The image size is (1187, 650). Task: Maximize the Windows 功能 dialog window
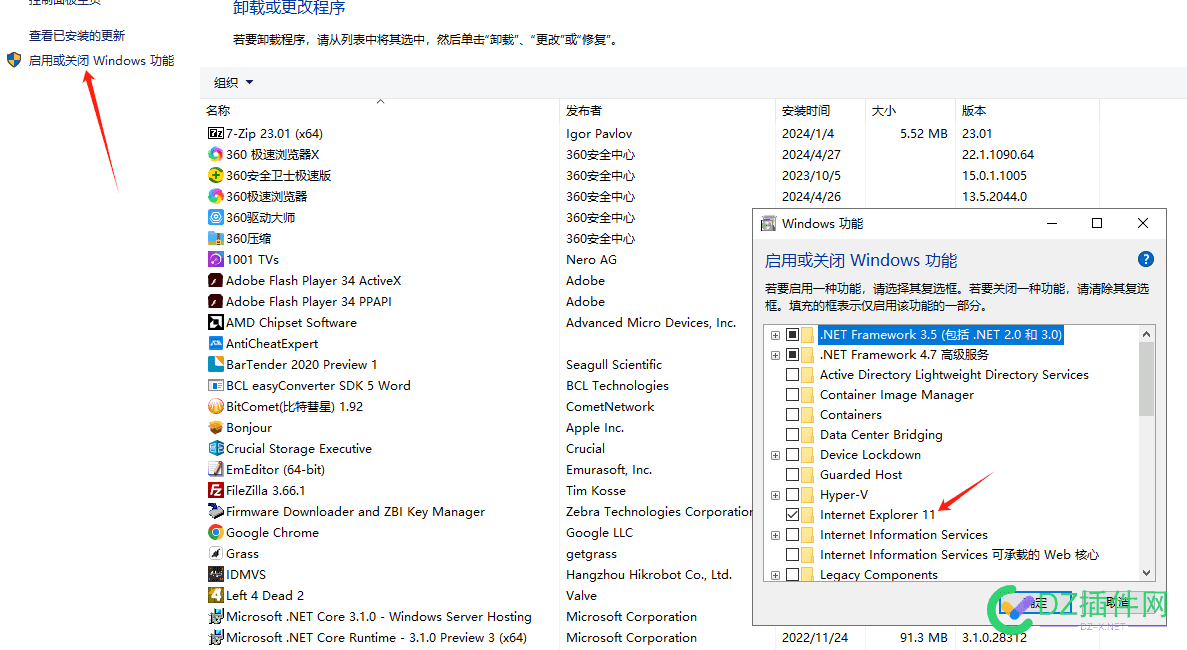click(1097, 223)
